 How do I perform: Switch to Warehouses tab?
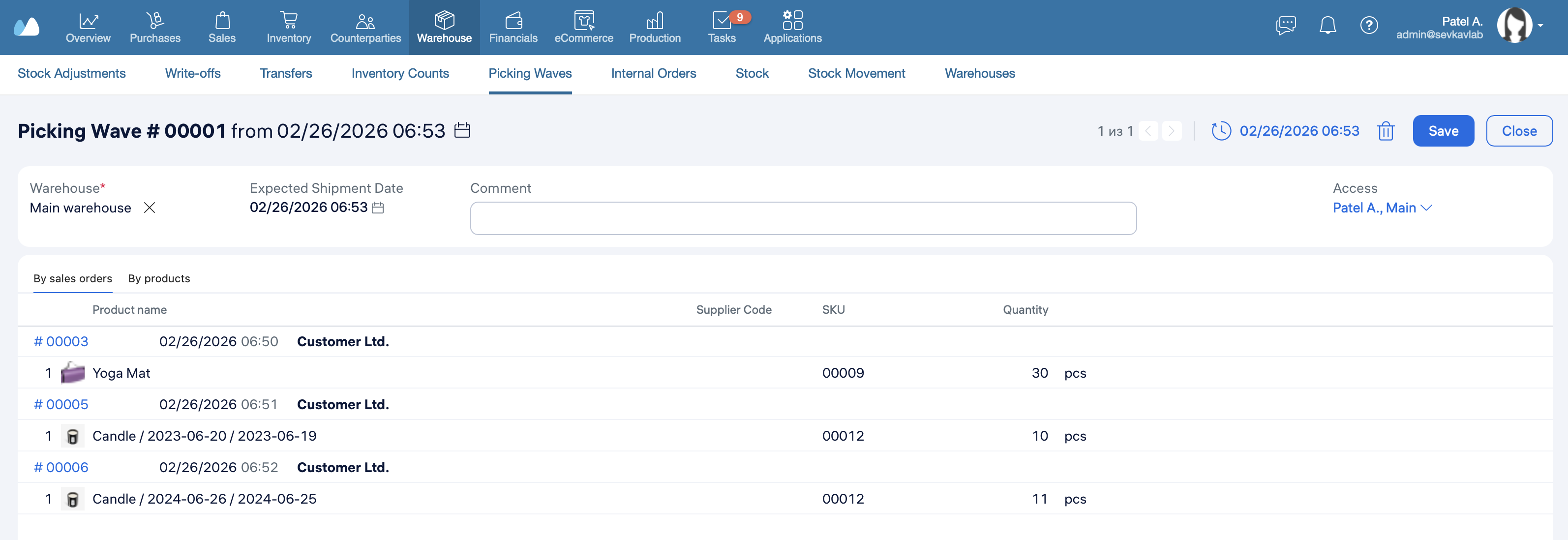point(980,73)
